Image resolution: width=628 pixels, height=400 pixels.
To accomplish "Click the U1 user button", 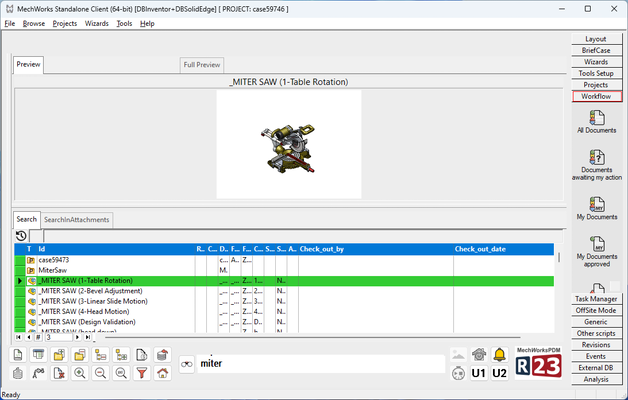I will point(479,373).
